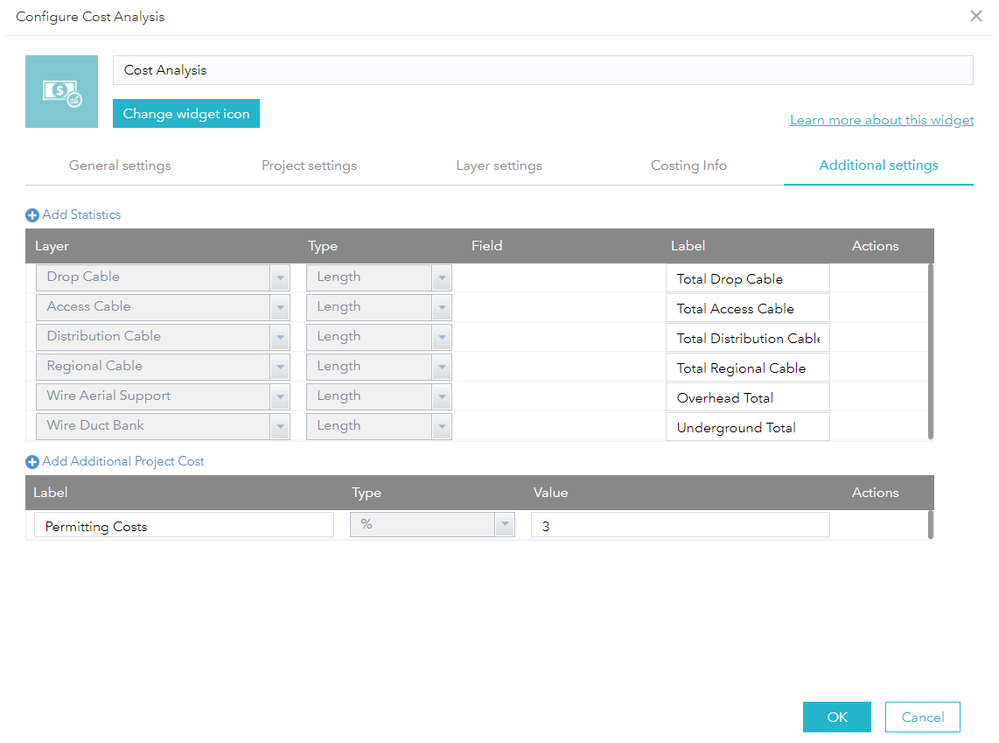
Task: Edit the Underground Total label field
Action: click(x=748, y=427)
